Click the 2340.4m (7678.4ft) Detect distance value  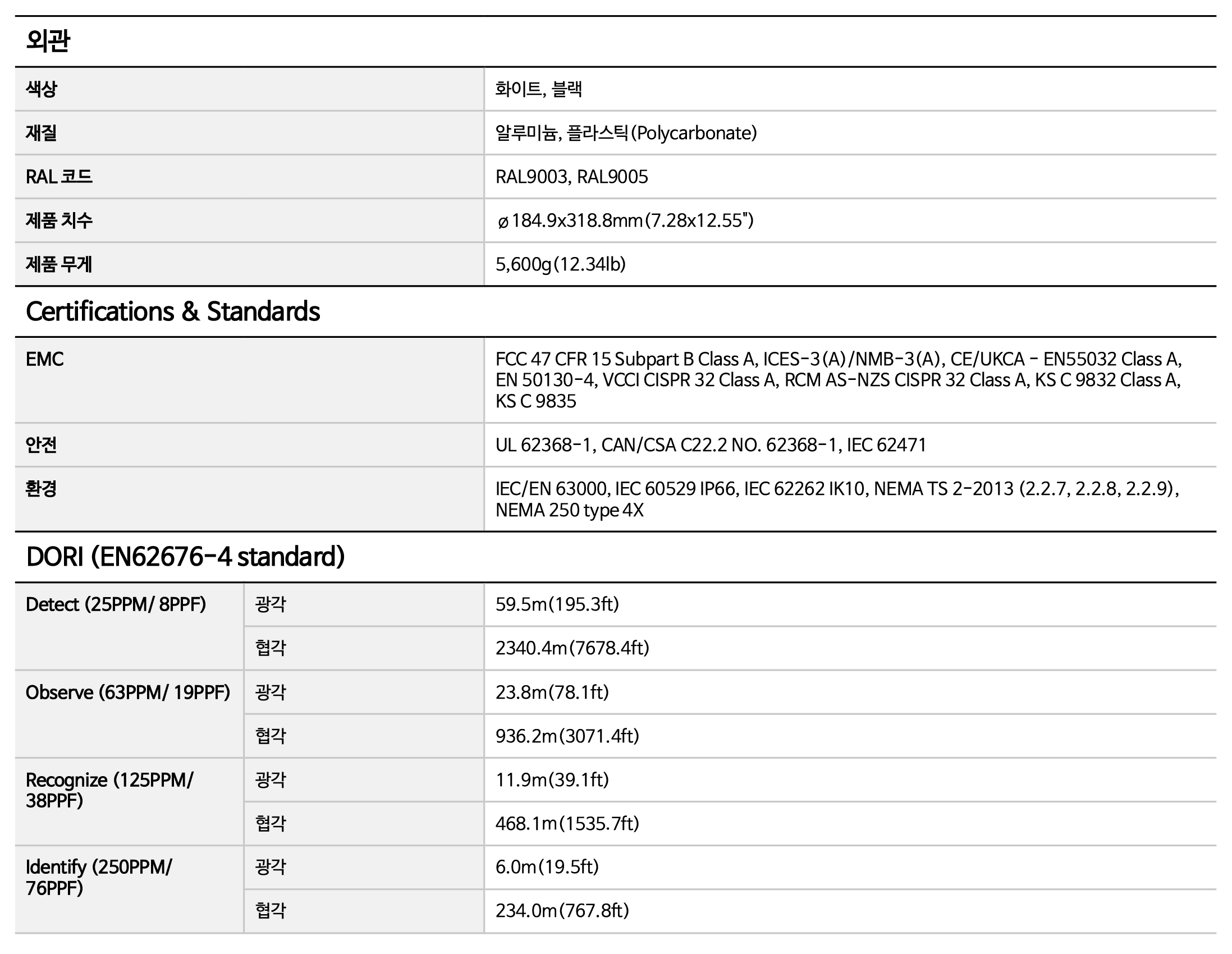point(572,648)
